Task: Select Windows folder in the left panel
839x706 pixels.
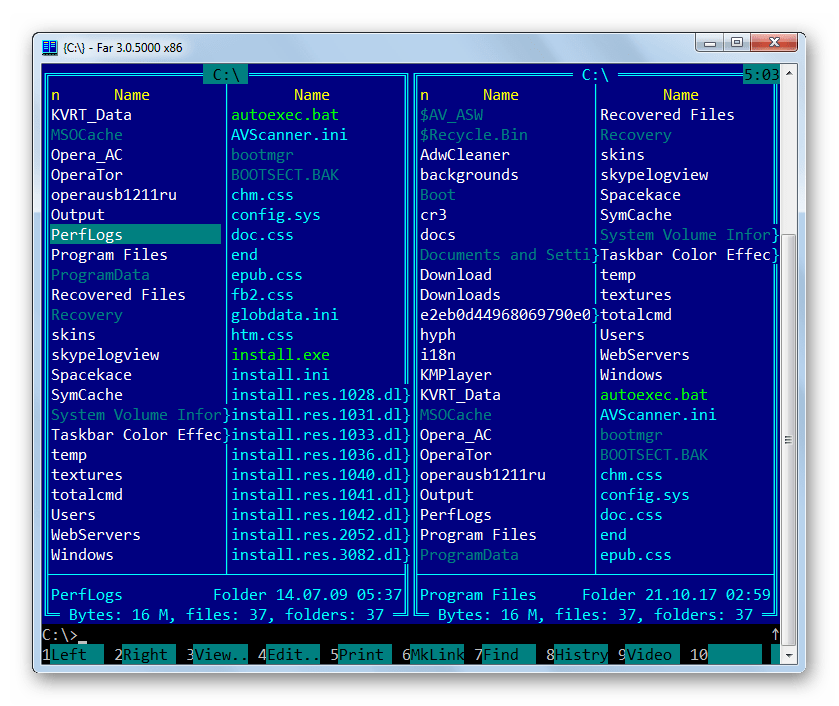Action: [x=82, y=555]
